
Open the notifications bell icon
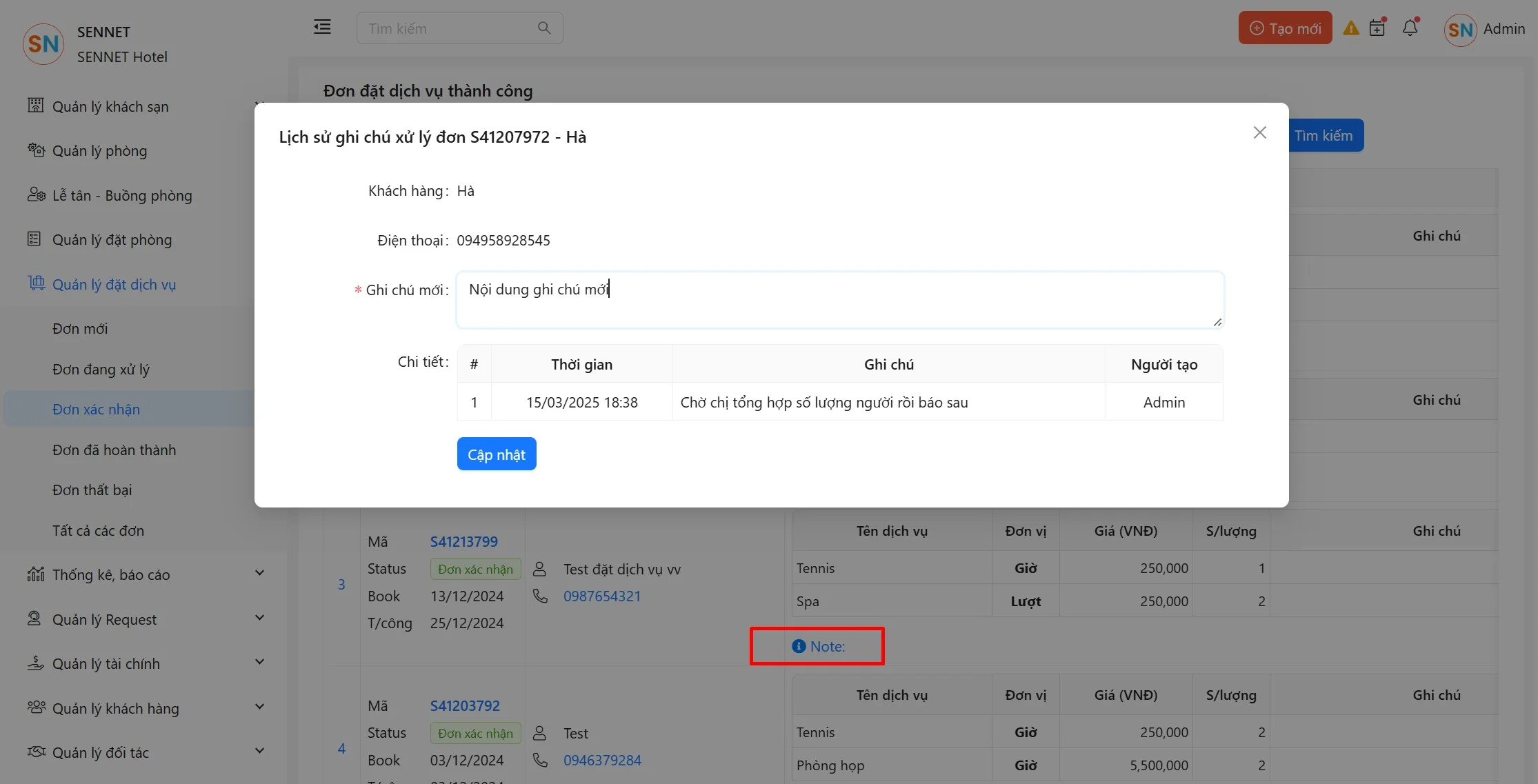(x=1410, y=28)
